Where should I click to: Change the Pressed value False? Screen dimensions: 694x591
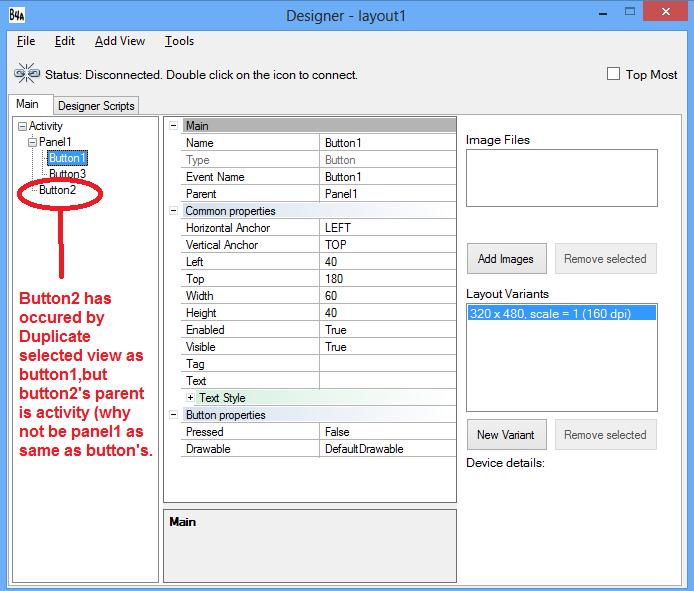[387, 432]
